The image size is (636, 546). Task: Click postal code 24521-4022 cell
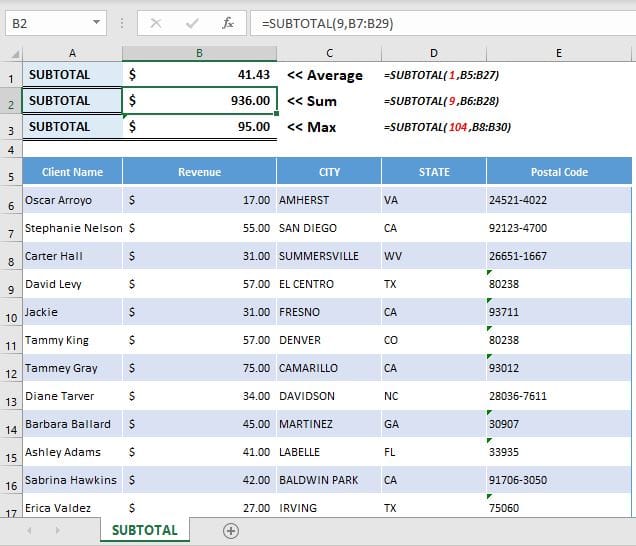click(559, 200)
